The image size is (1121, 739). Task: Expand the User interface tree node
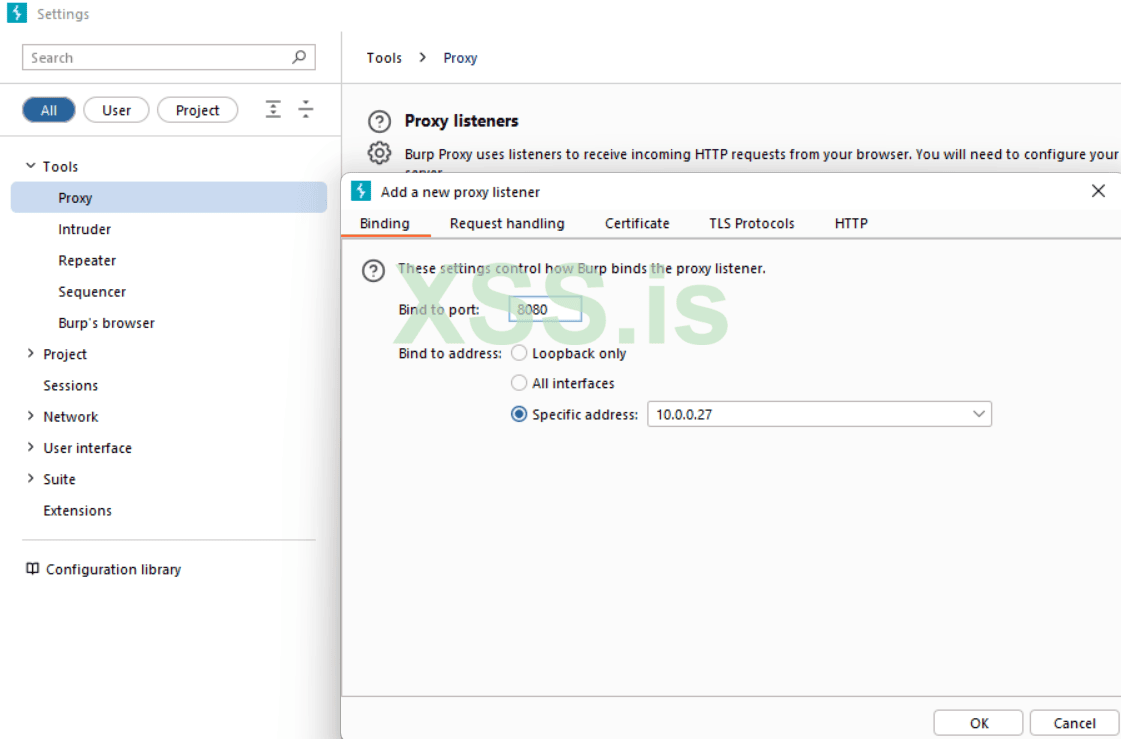click(31, 447)
